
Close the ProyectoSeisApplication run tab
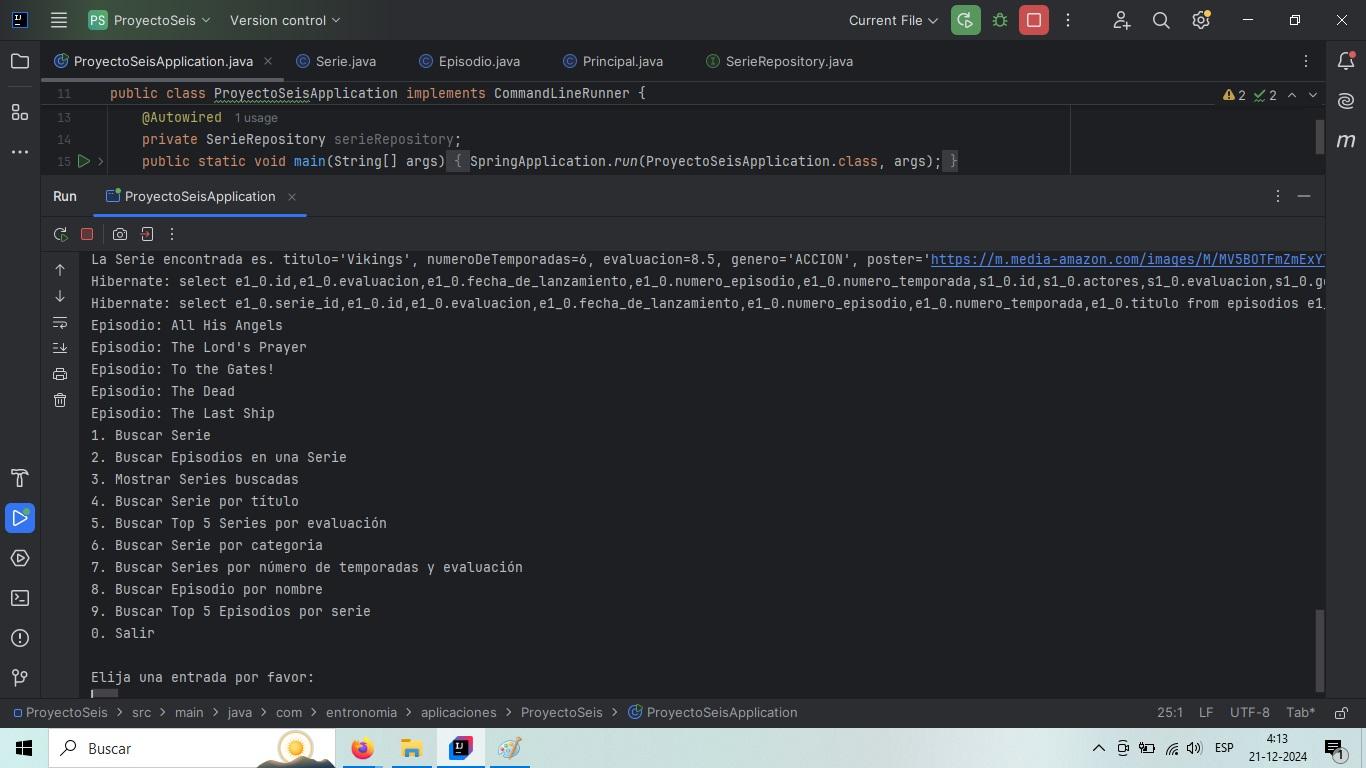coord(292,197)
